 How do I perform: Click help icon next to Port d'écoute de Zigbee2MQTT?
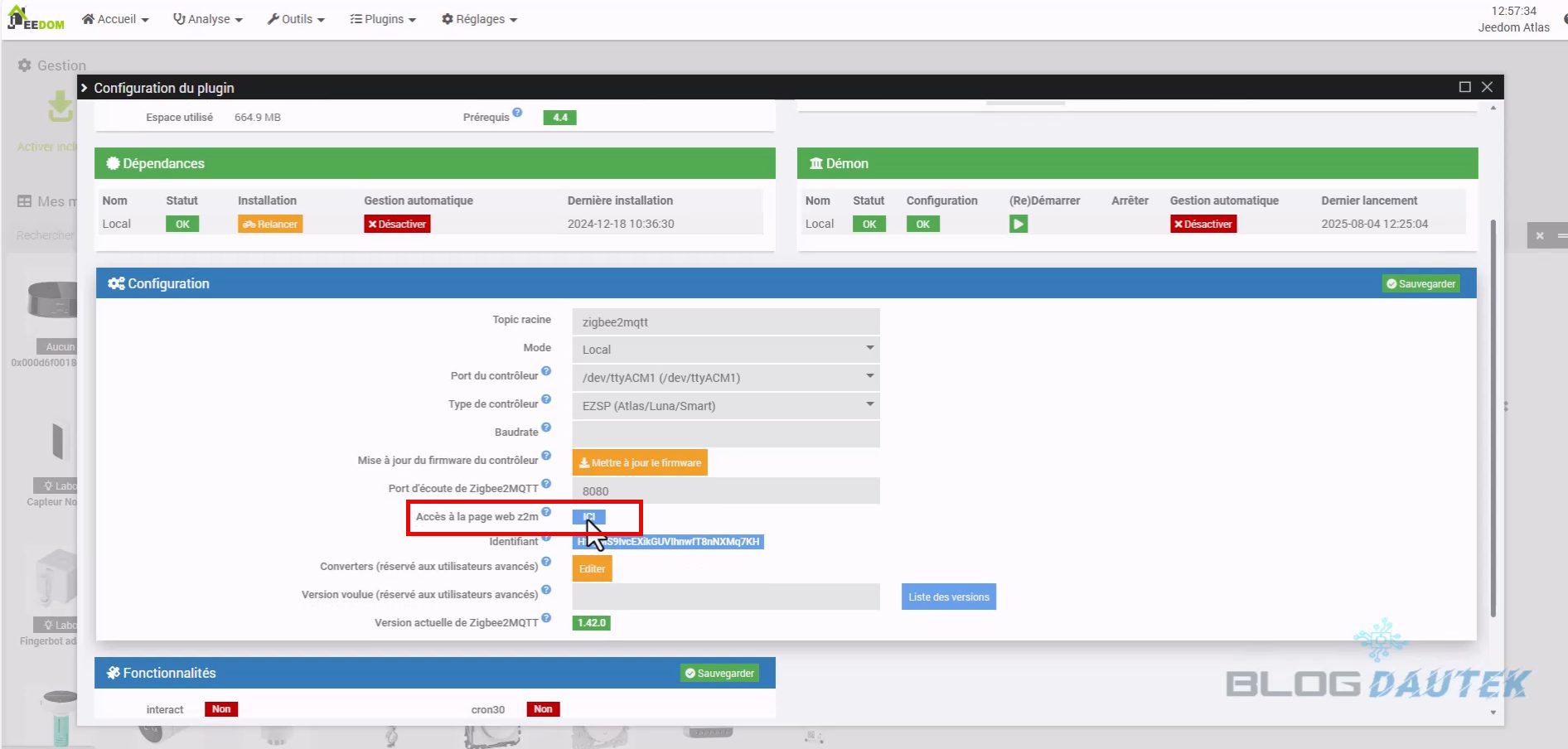(546, 485)
